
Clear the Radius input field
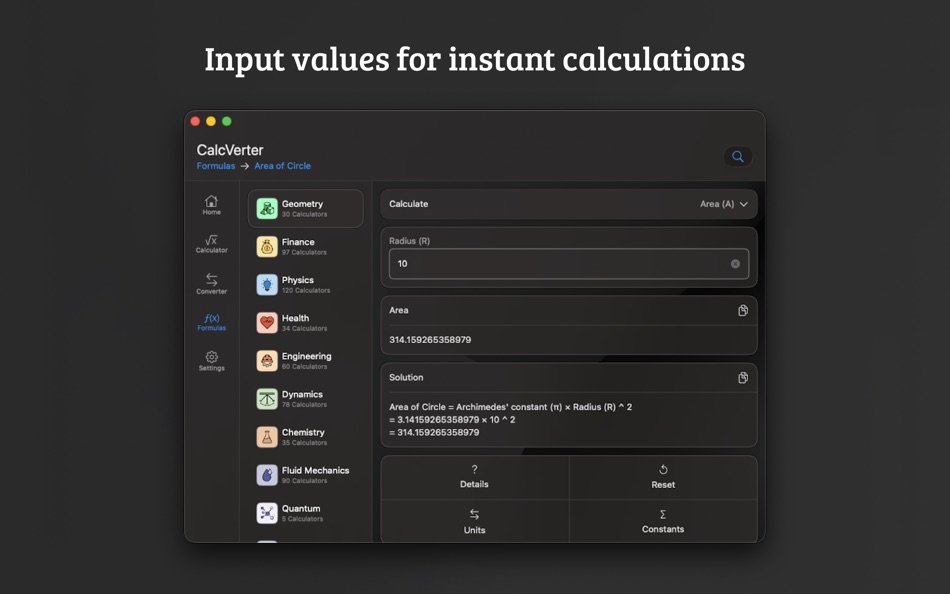(x=735, y=264)
